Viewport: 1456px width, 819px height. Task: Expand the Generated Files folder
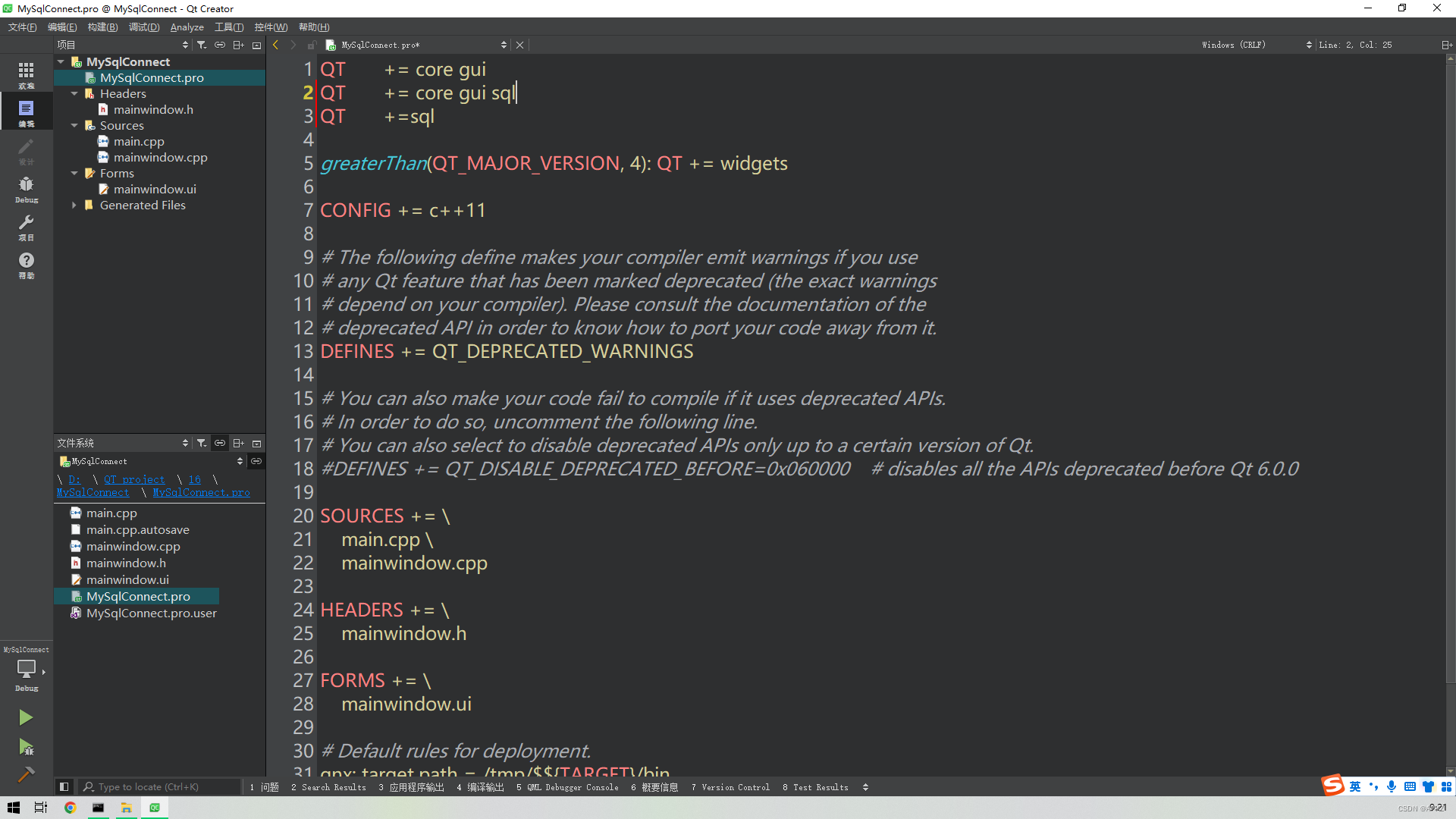[x=74, y=206]
